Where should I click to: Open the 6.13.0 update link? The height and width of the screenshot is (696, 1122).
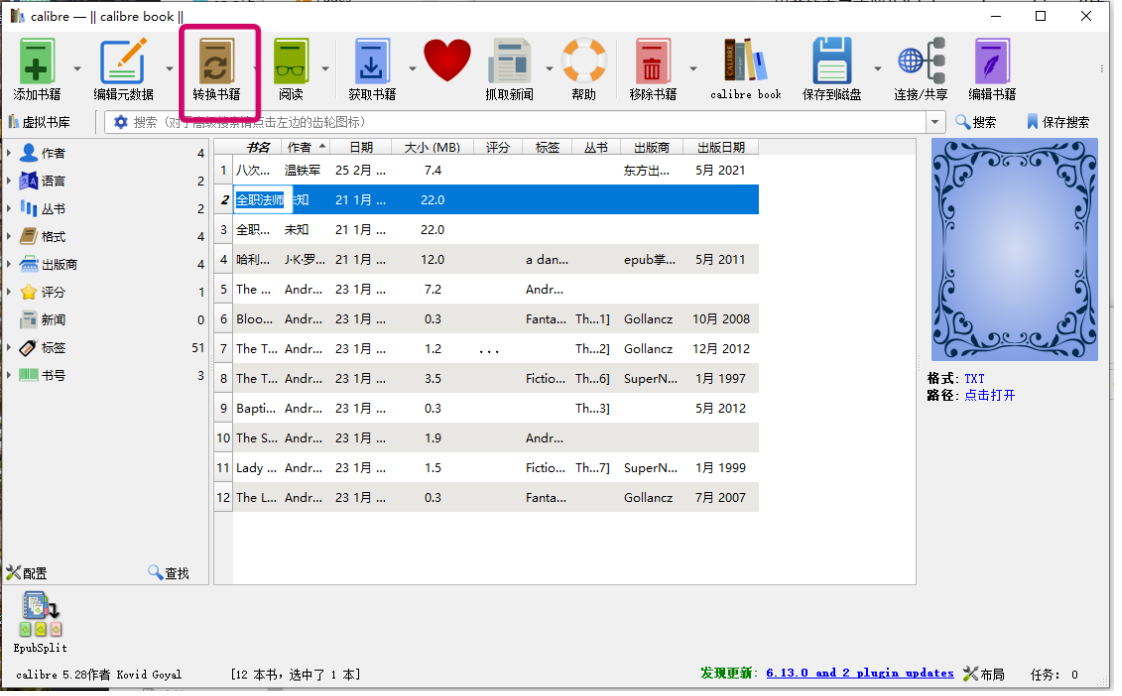coord(859,673)
